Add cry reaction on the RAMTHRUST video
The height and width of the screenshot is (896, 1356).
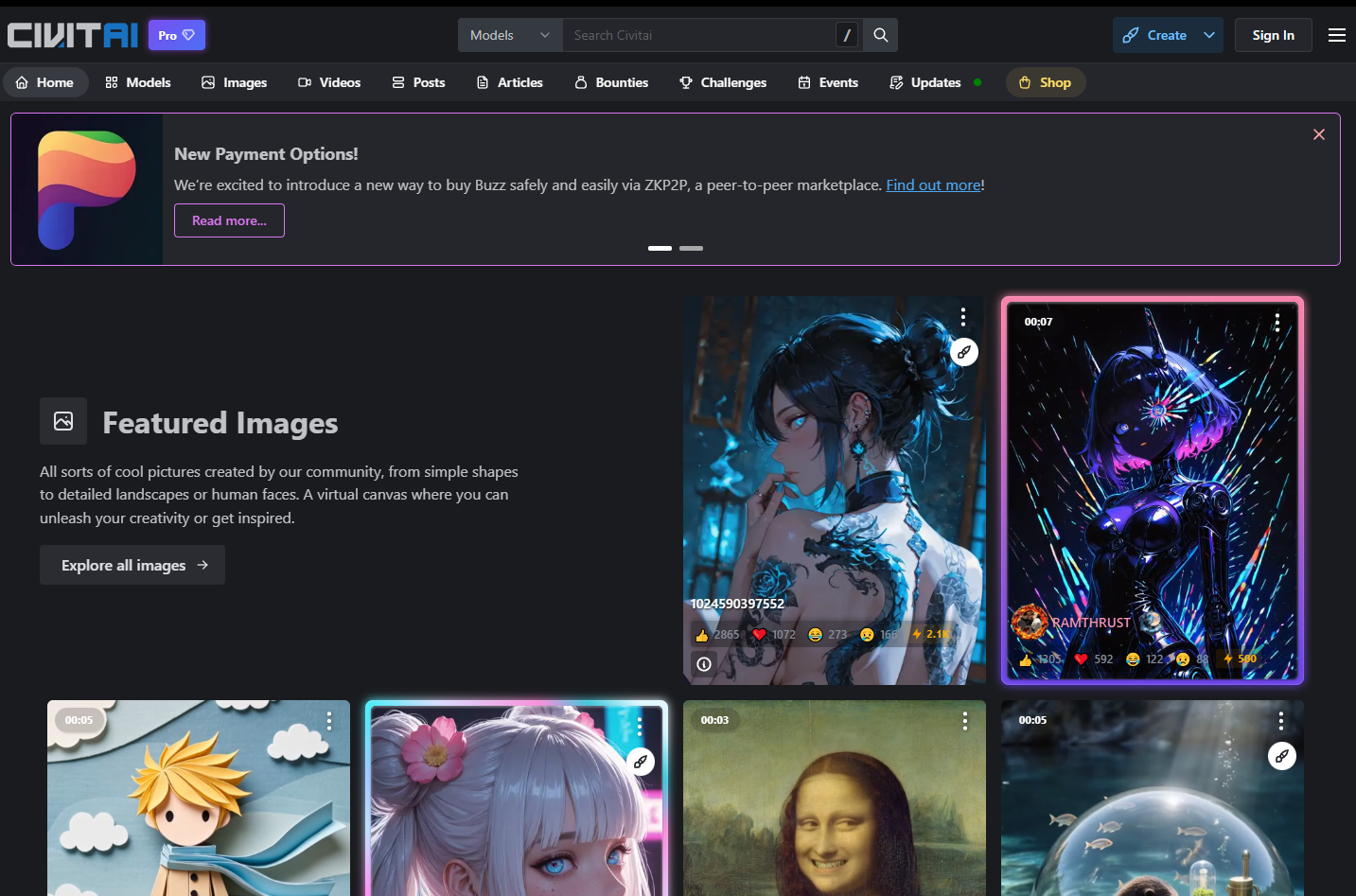[1192, 659]
